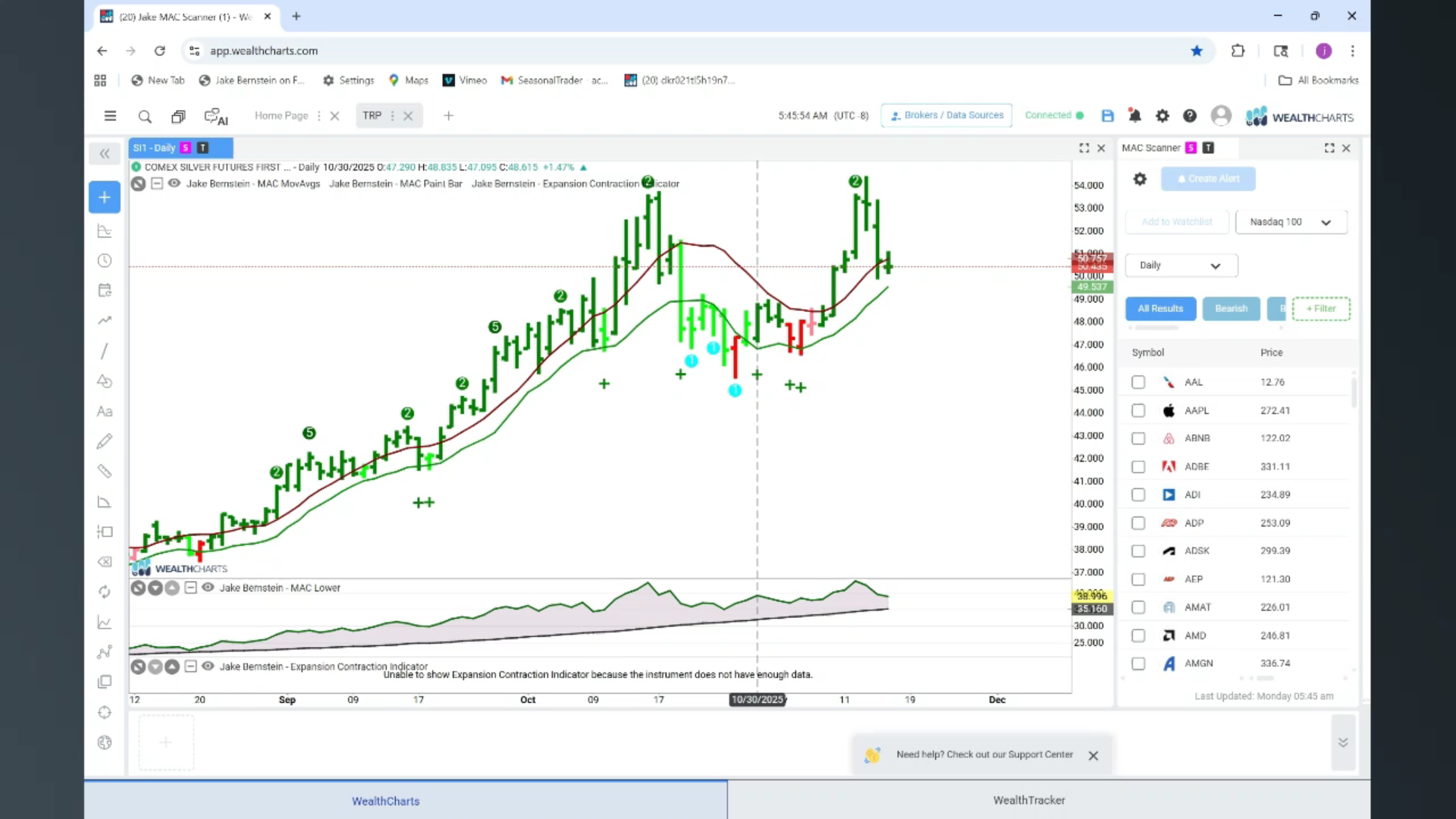This screenshot has height=819, width=1456.
Task: Click the save layout floppy icon
Action: tap(1107, 116)
